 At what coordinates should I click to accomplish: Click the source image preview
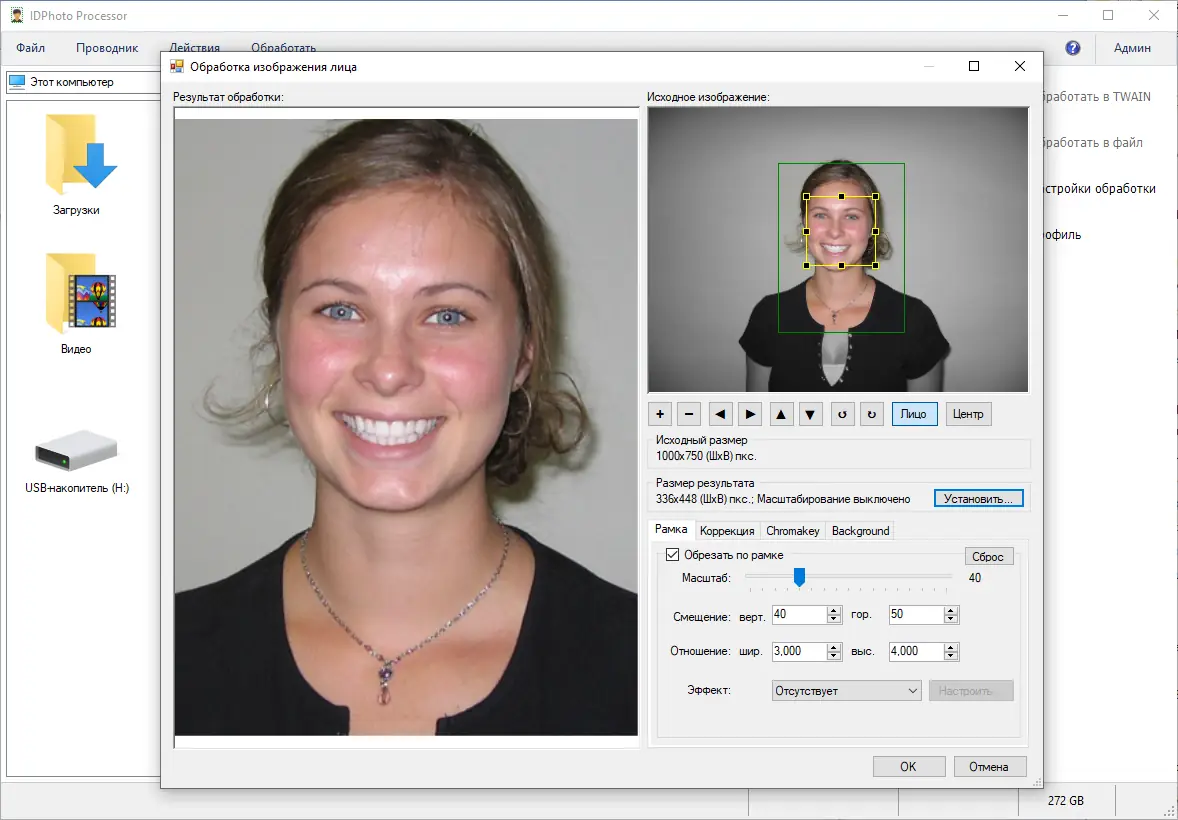pos(838,250)
